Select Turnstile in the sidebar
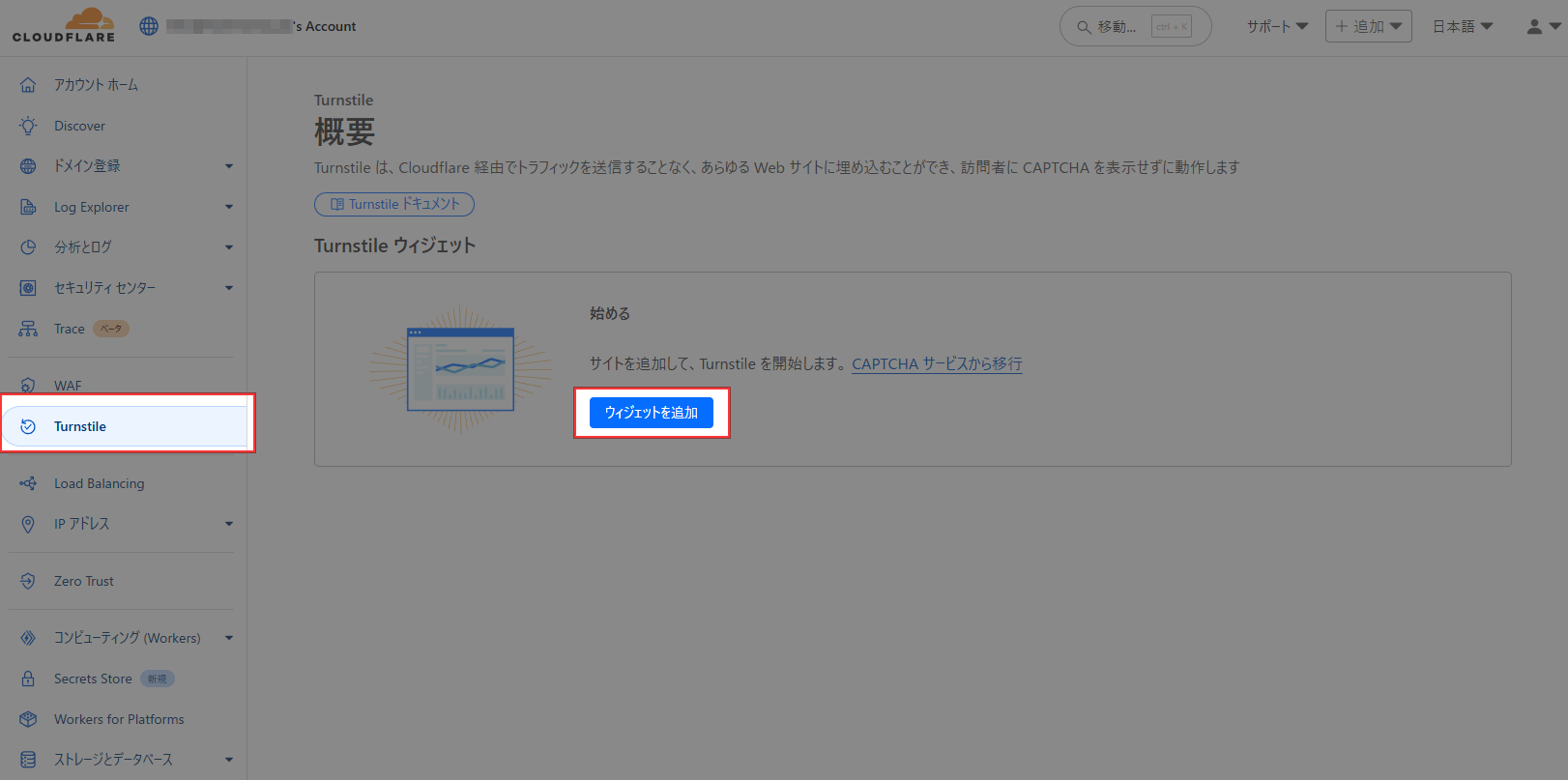 pos(126,426)
